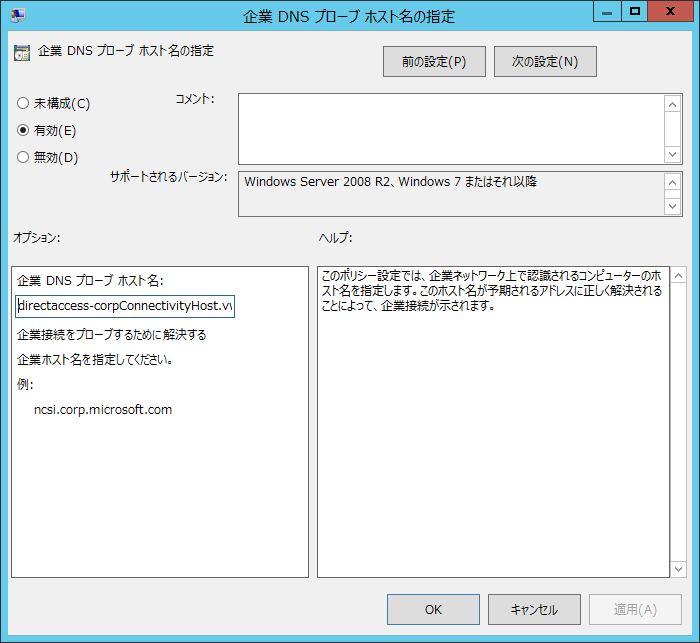Screen dimensions: 700x643
Task: Click the 企業ホスト名を指定してください text
Action: click(95, 359)
